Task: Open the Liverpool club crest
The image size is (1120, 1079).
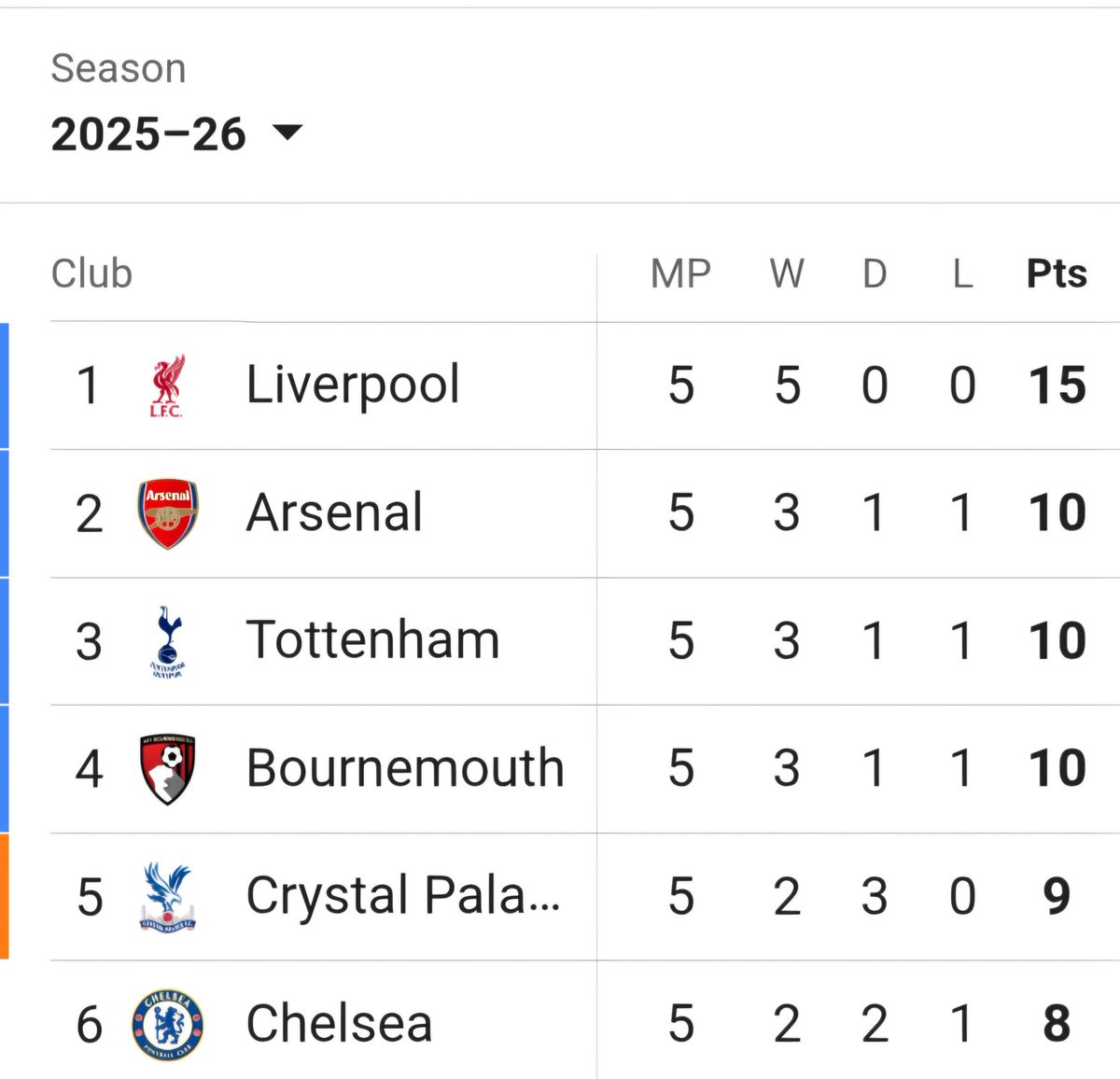Action: pyautogui.click(x=168, y=385)
